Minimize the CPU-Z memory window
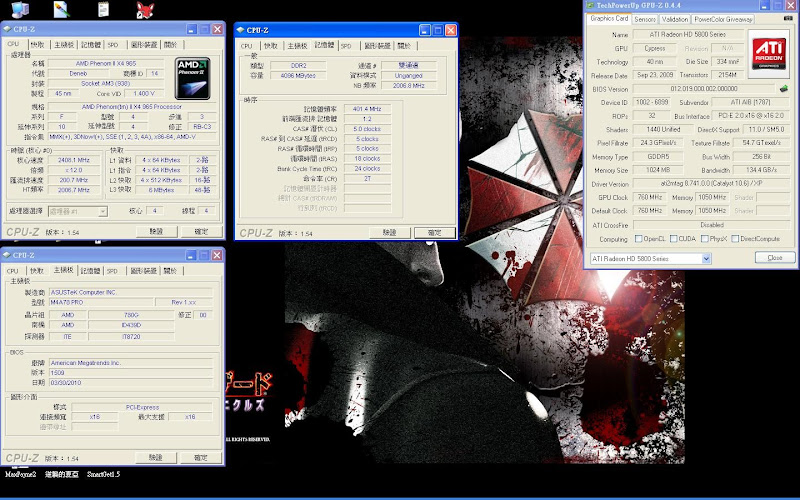800x500 pixels. (x=425, y=30)
